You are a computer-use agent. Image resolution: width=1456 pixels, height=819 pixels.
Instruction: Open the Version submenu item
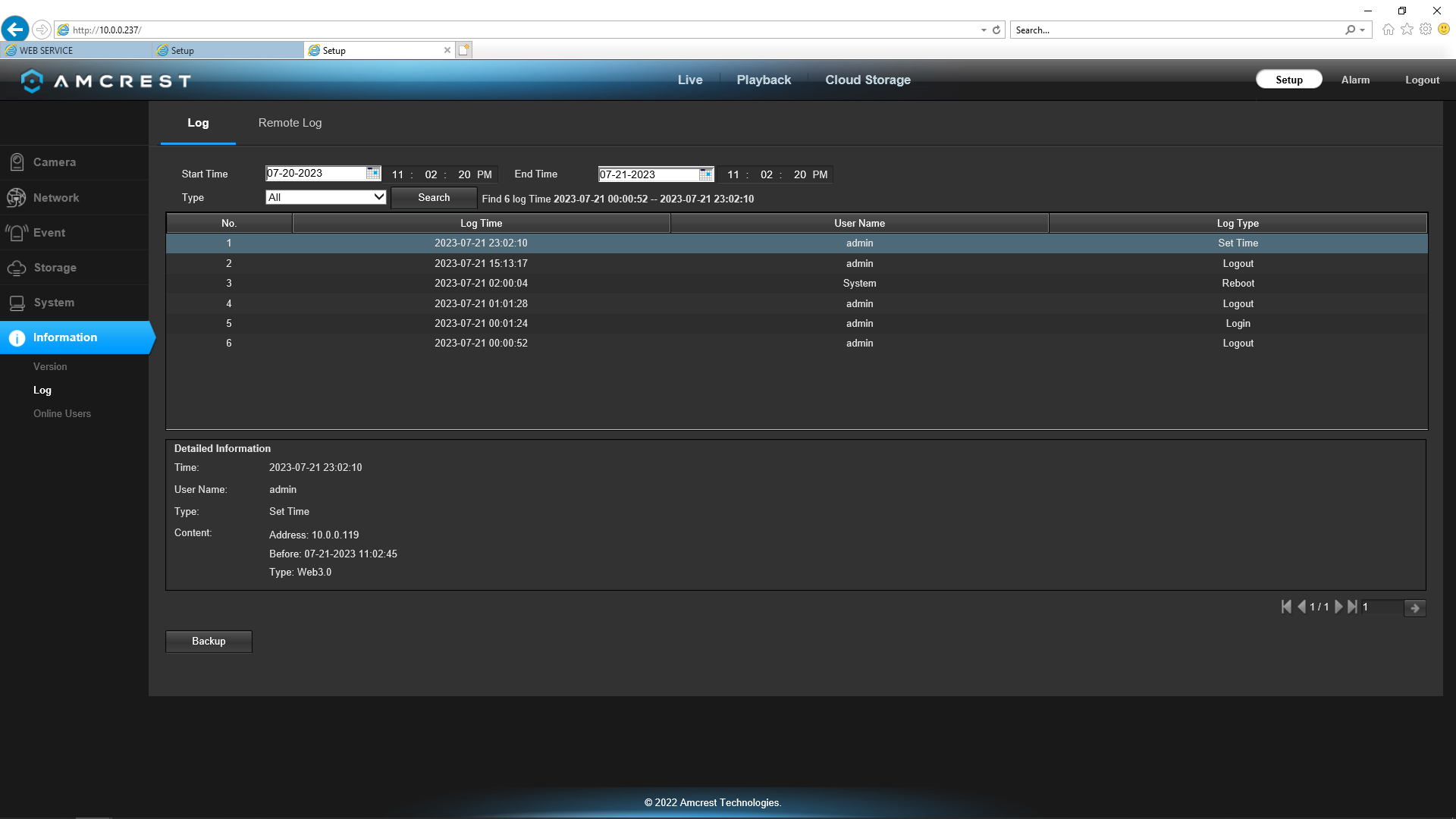[50, 366]
